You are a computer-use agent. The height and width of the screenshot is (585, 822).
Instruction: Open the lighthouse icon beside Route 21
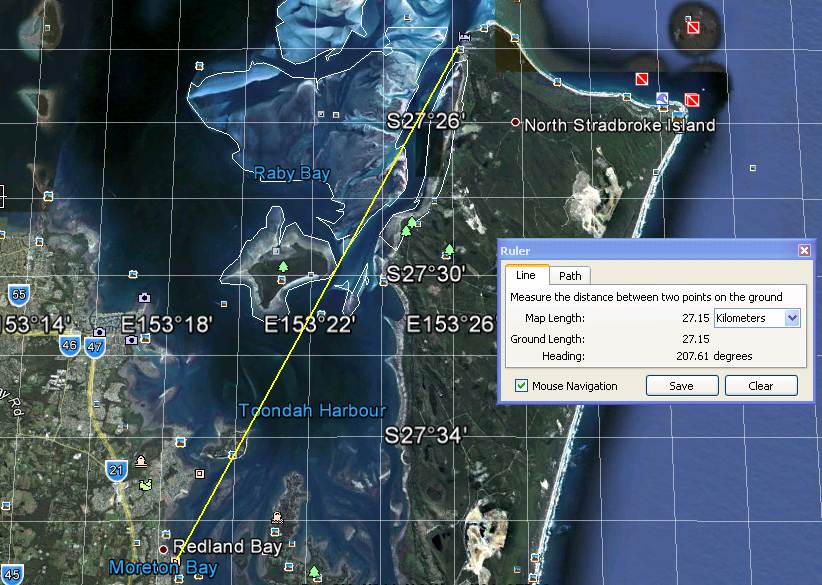coord(141,462)
